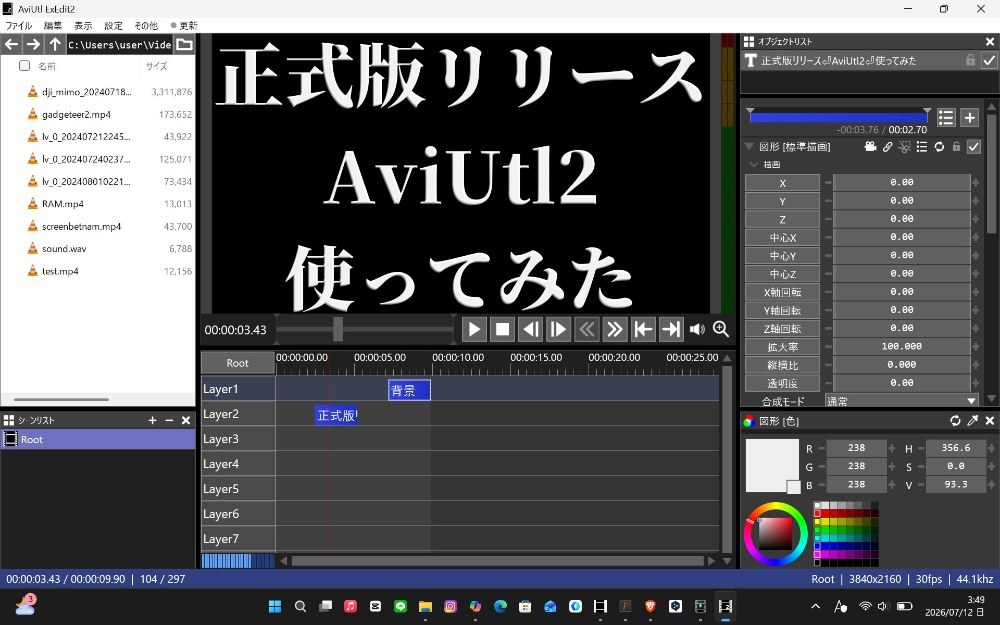Open the 合成モード dropdown showing 通常
Image resolution: width=1000 pixels, height=625 pixels.
coord(901,401)
